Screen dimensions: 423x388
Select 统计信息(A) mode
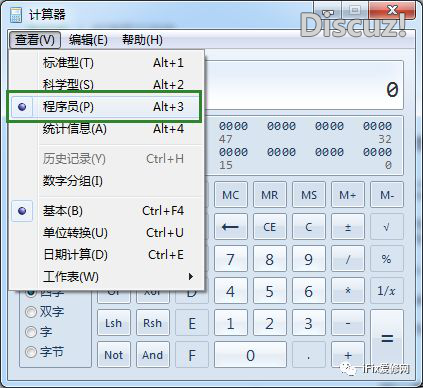tap(106, 129)
